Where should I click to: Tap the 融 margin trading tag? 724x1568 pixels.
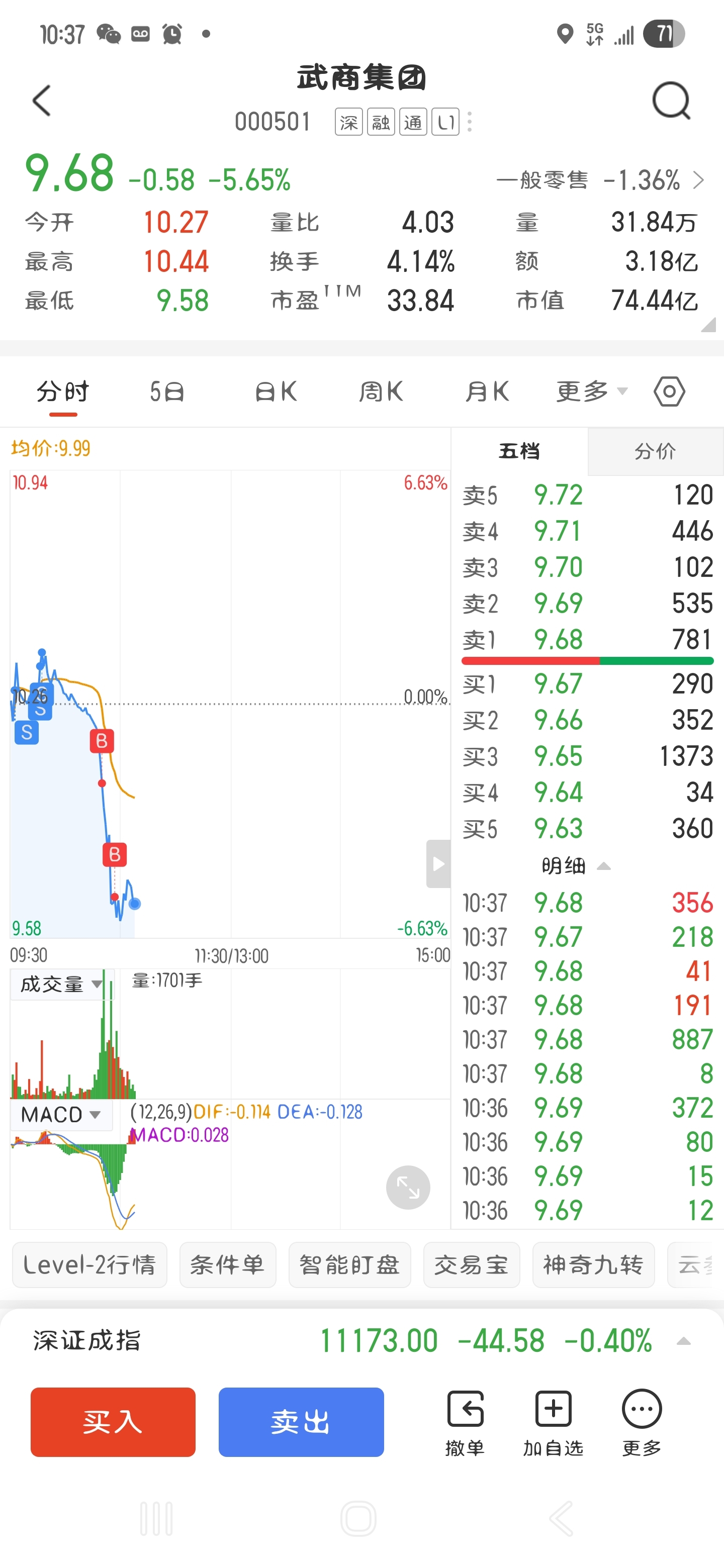point(381,122)
